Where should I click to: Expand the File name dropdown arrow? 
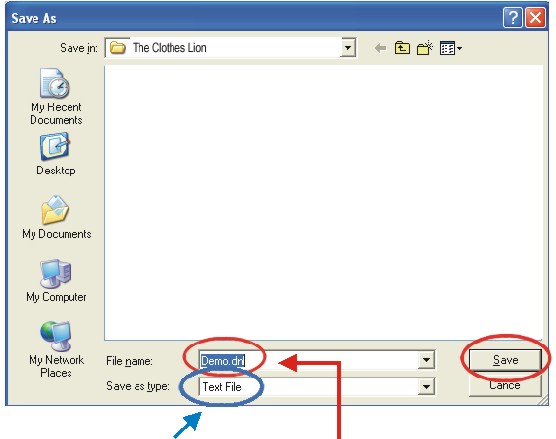point(426,360)
